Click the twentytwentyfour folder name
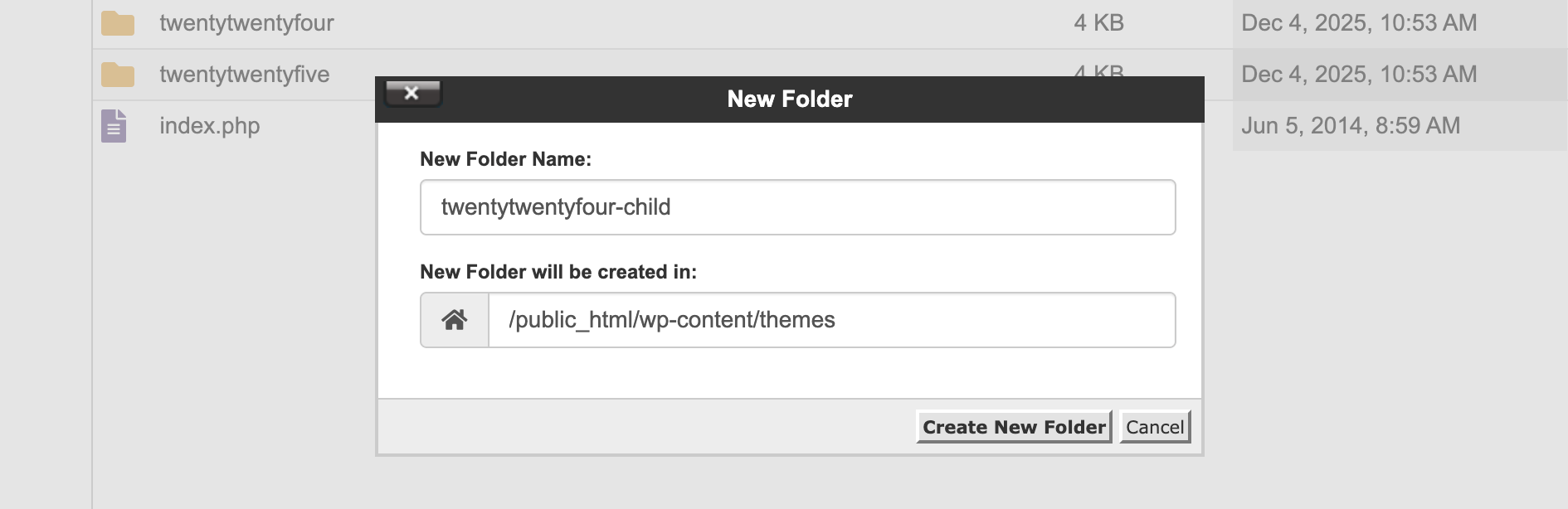Viewport: 1568px width, 509px height. click(x=246, y=22)
